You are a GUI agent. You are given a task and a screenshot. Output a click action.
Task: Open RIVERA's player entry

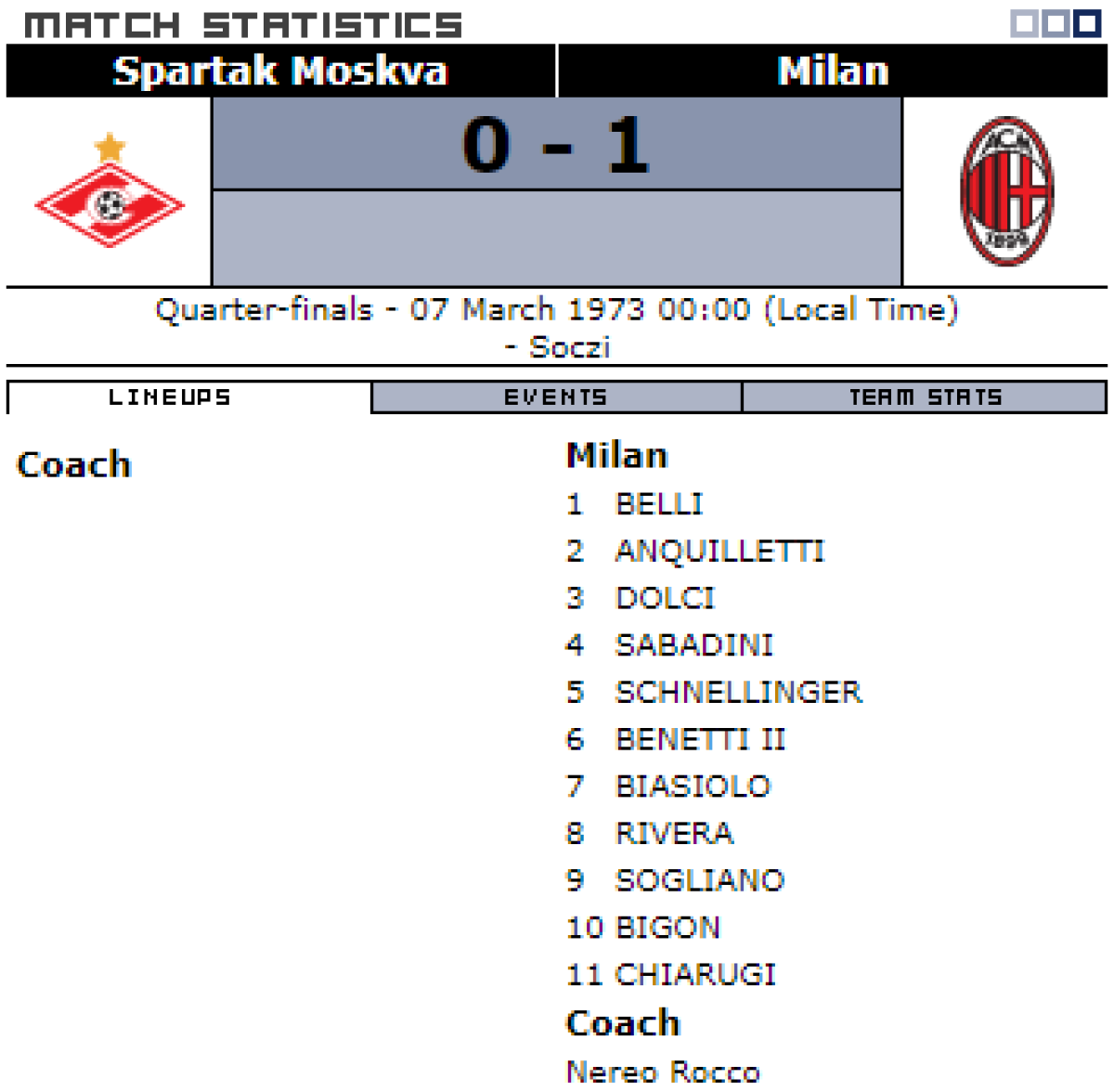click(675, 833)
